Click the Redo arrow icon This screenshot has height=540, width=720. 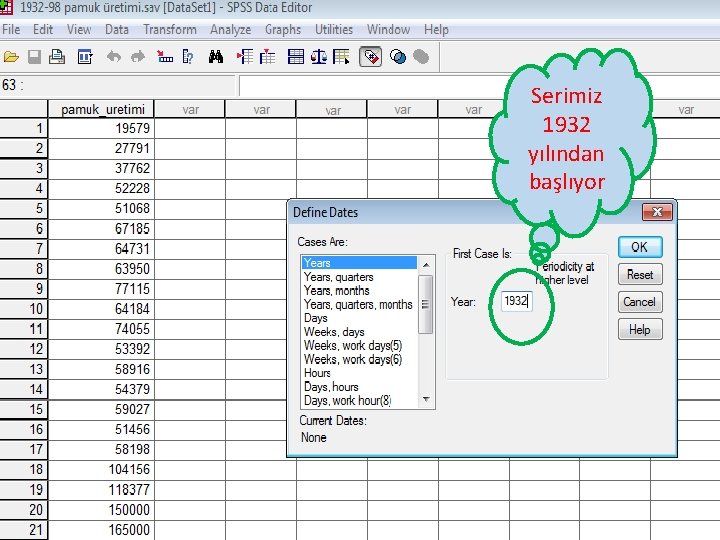[x=138, y=57]
